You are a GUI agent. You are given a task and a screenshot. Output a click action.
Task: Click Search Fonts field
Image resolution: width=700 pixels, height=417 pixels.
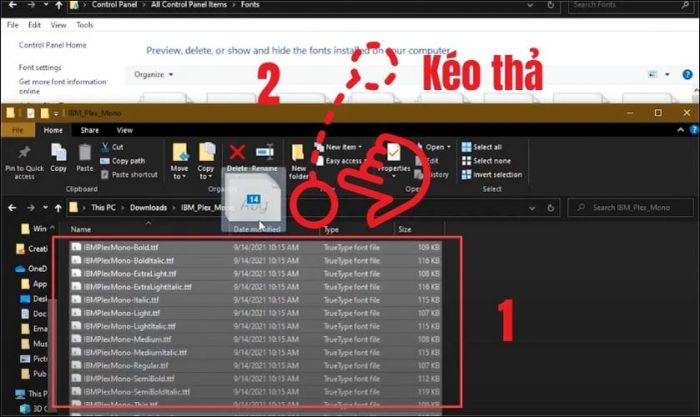(x=630, y=5)
